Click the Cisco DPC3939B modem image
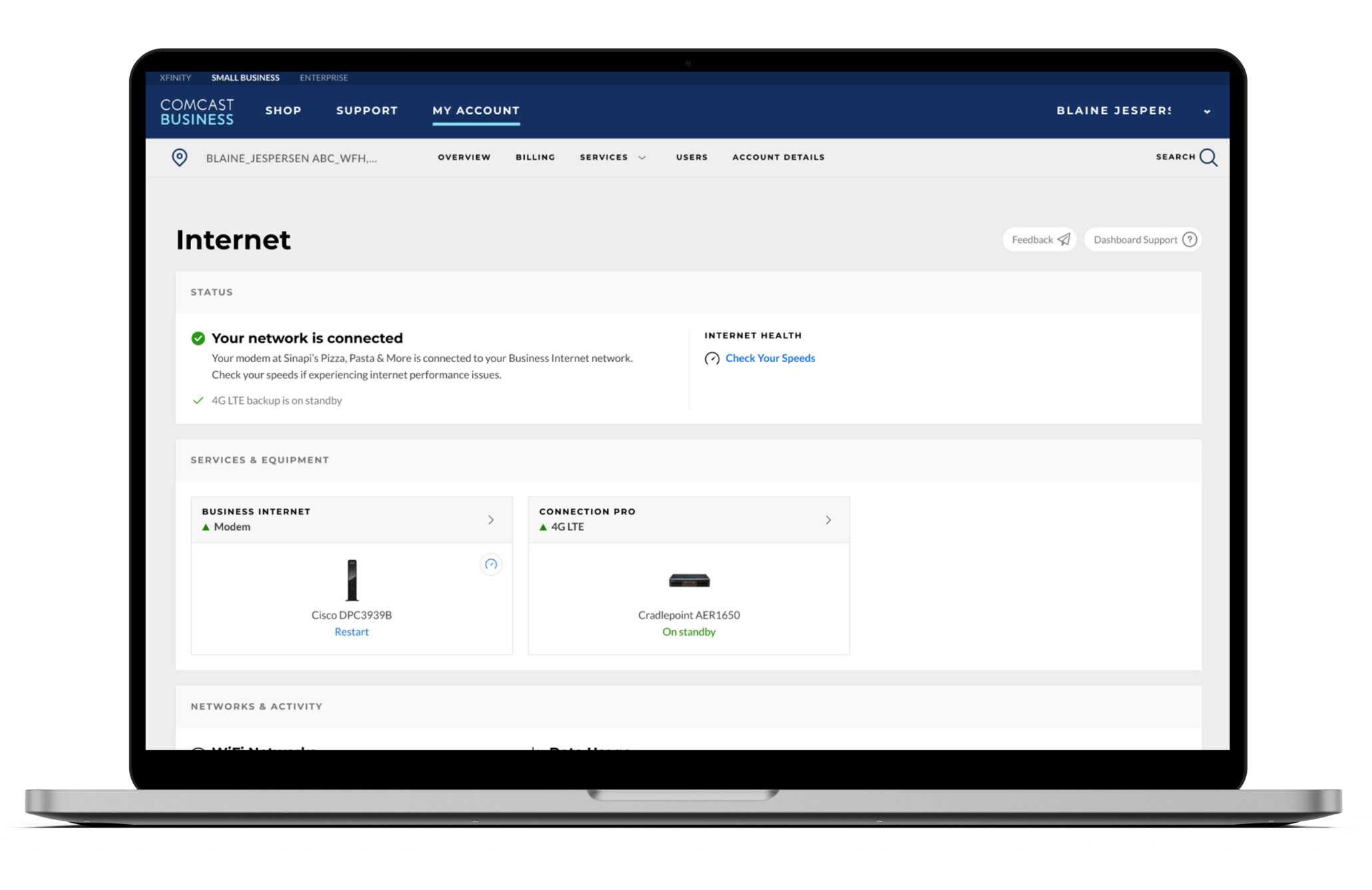This screenshot has height=890, width=1372. click(352, 580)
